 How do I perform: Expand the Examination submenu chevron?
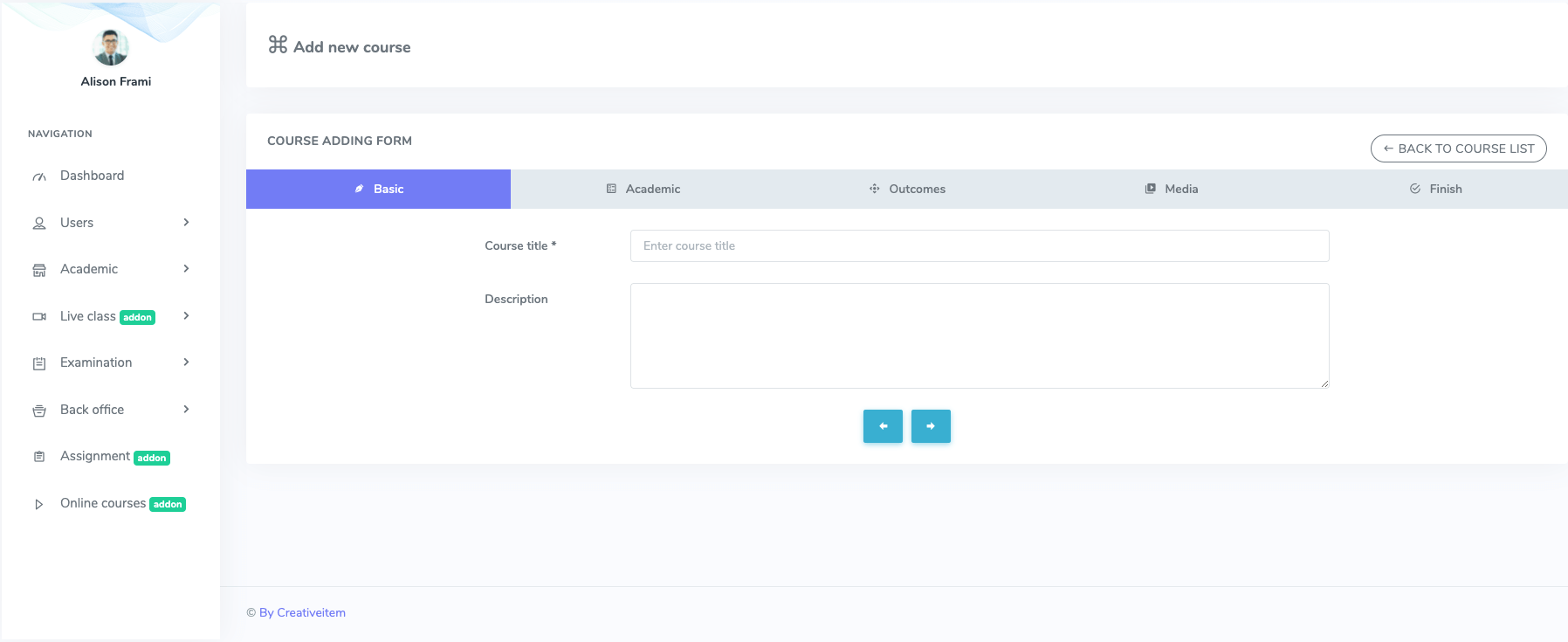(x=186, y=362)
